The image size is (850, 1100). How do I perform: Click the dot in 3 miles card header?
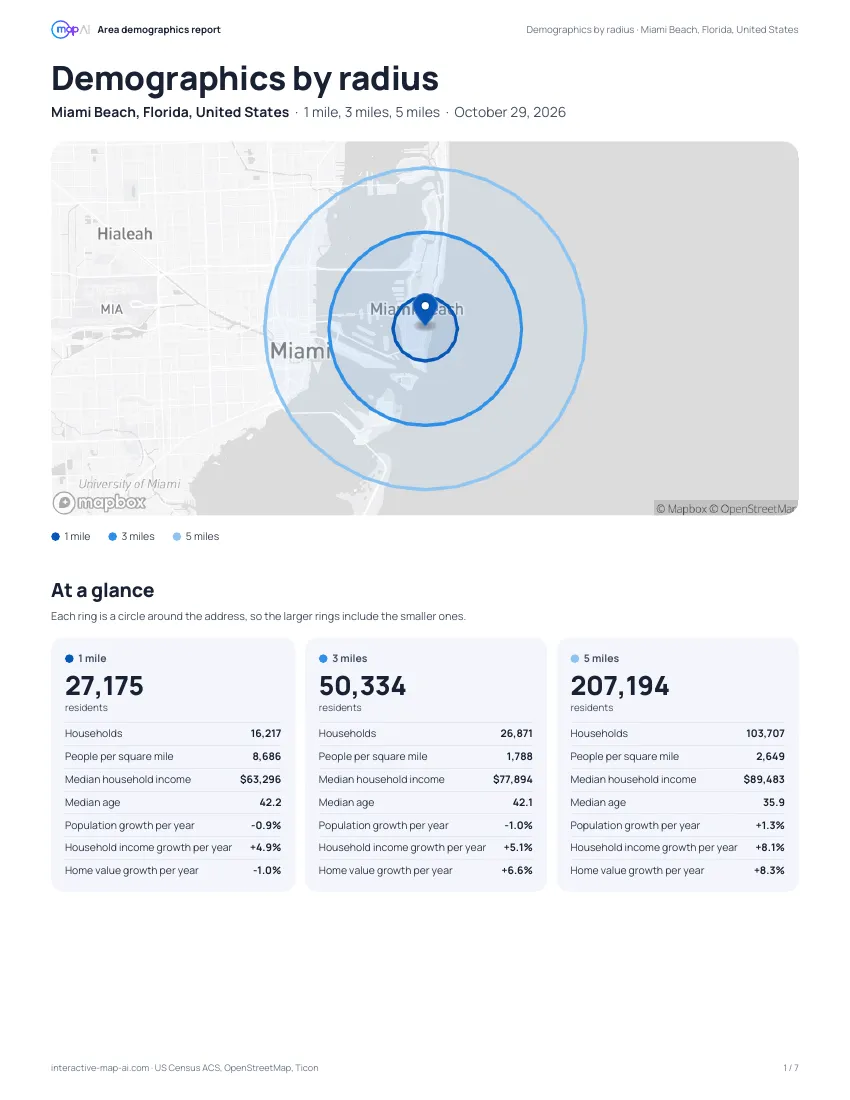323,659
